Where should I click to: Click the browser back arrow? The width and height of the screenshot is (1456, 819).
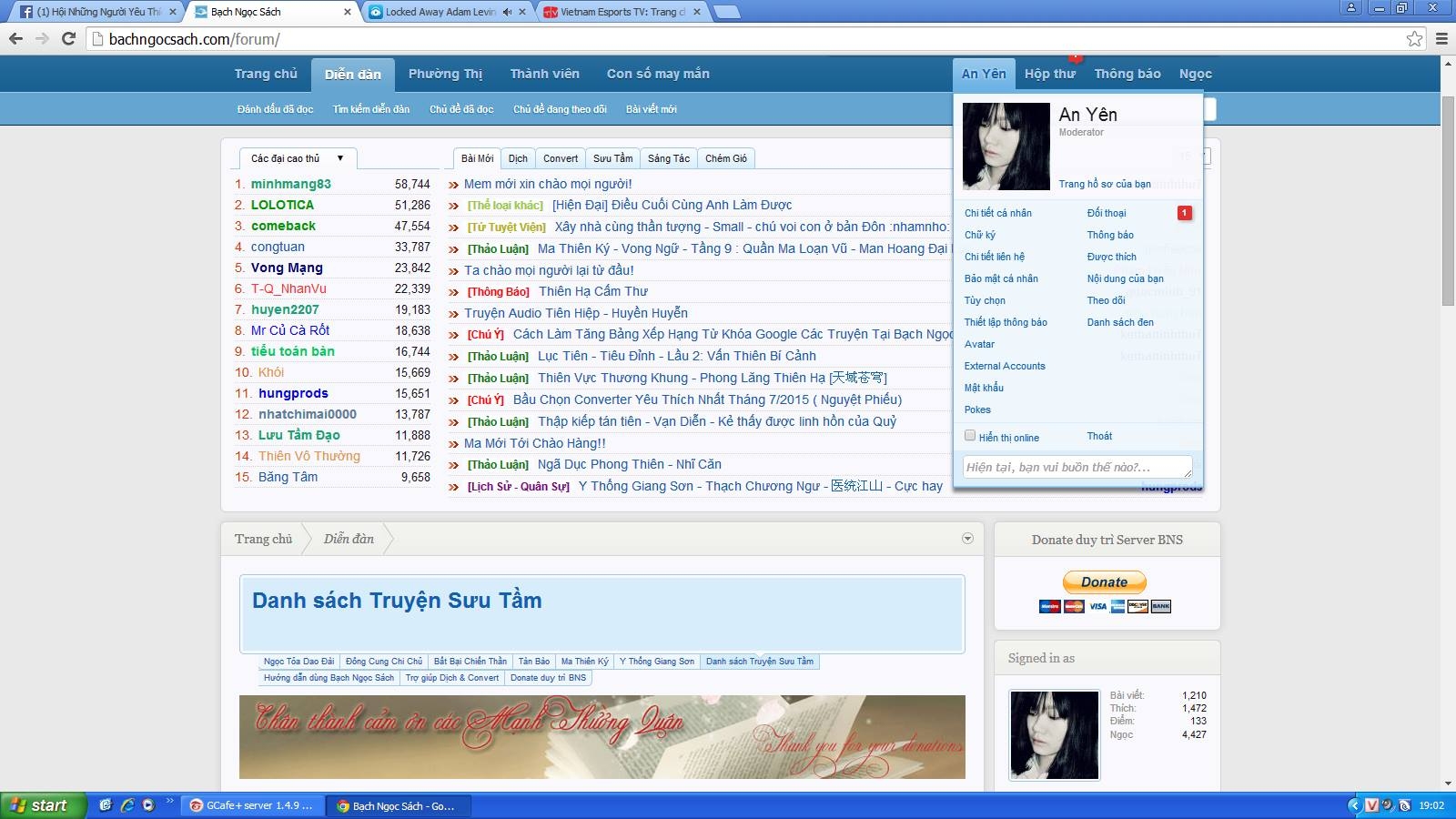[15, 38]
